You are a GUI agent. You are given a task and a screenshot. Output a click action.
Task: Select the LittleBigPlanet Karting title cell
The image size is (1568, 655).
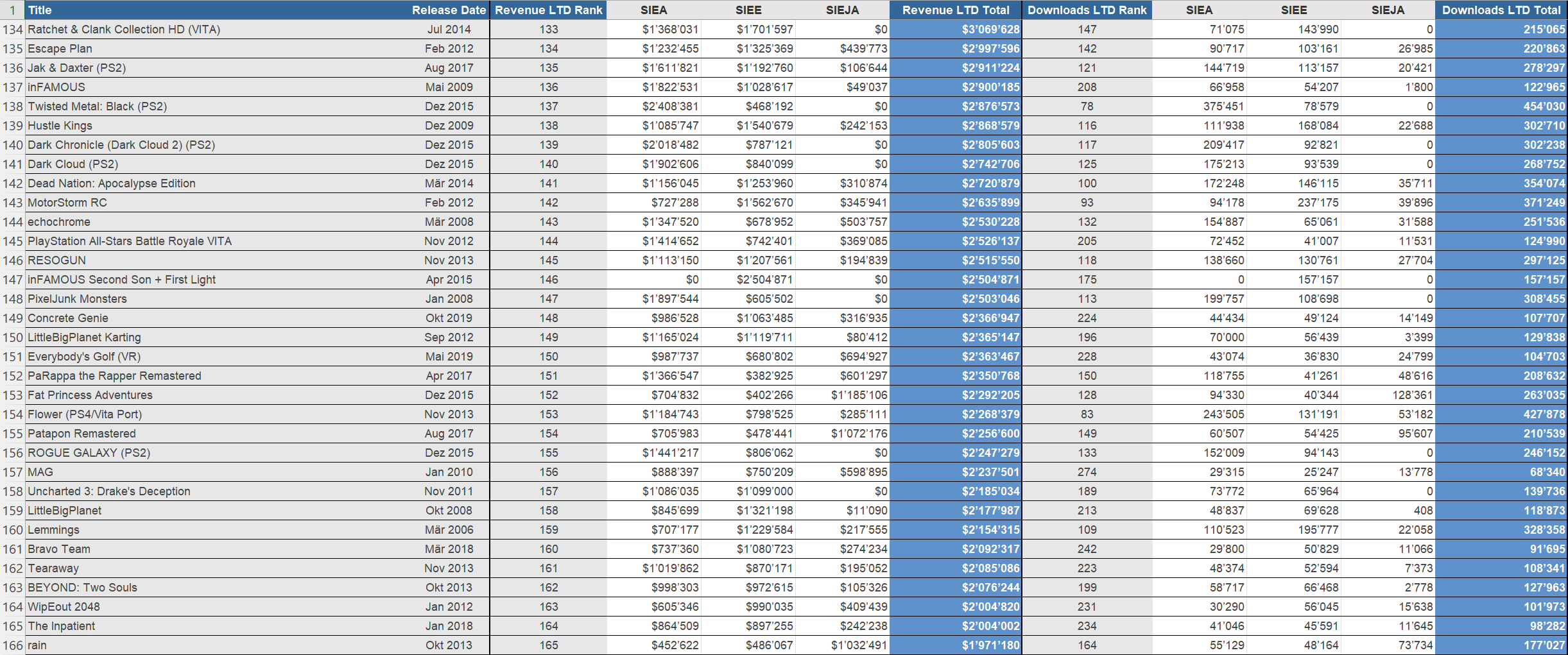[x=84, y=337]
